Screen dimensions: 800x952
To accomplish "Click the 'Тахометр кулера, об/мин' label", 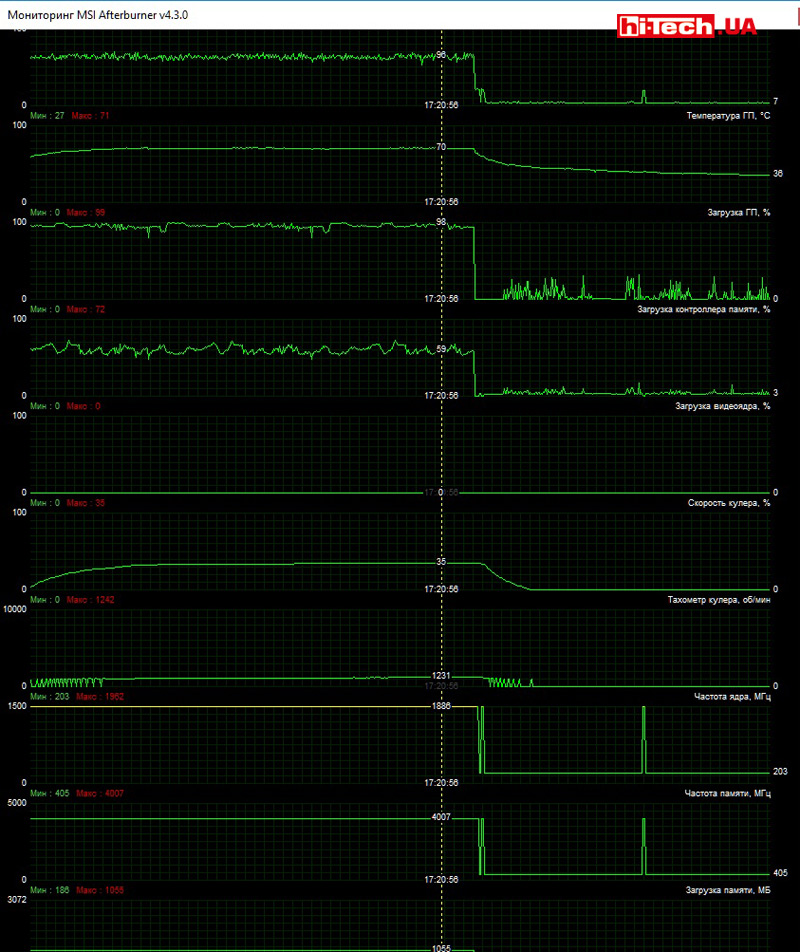I will coord(718,600).
